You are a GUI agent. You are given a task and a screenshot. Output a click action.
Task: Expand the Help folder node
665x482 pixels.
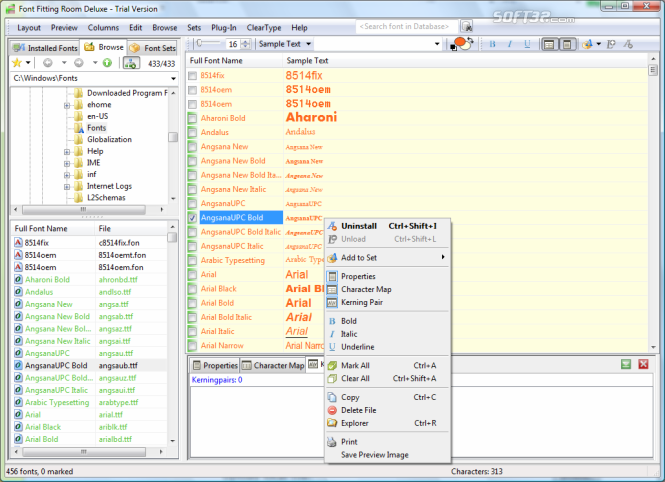click(x=67, y=152)
